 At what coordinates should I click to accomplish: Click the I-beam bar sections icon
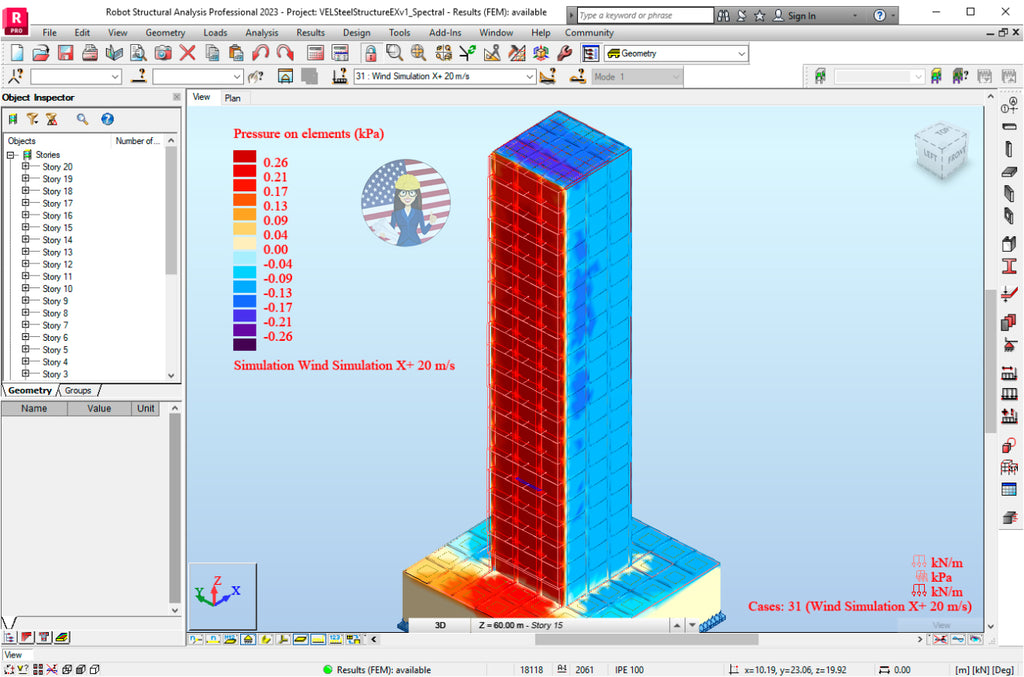pos(1009,266)
